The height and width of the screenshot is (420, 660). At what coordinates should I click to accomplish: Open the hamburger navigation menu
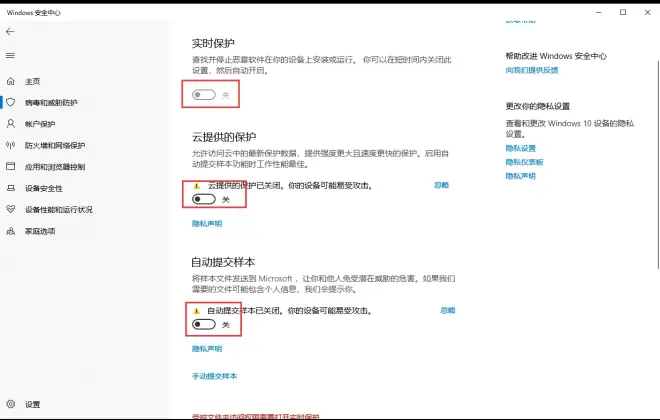click(10, 55)
